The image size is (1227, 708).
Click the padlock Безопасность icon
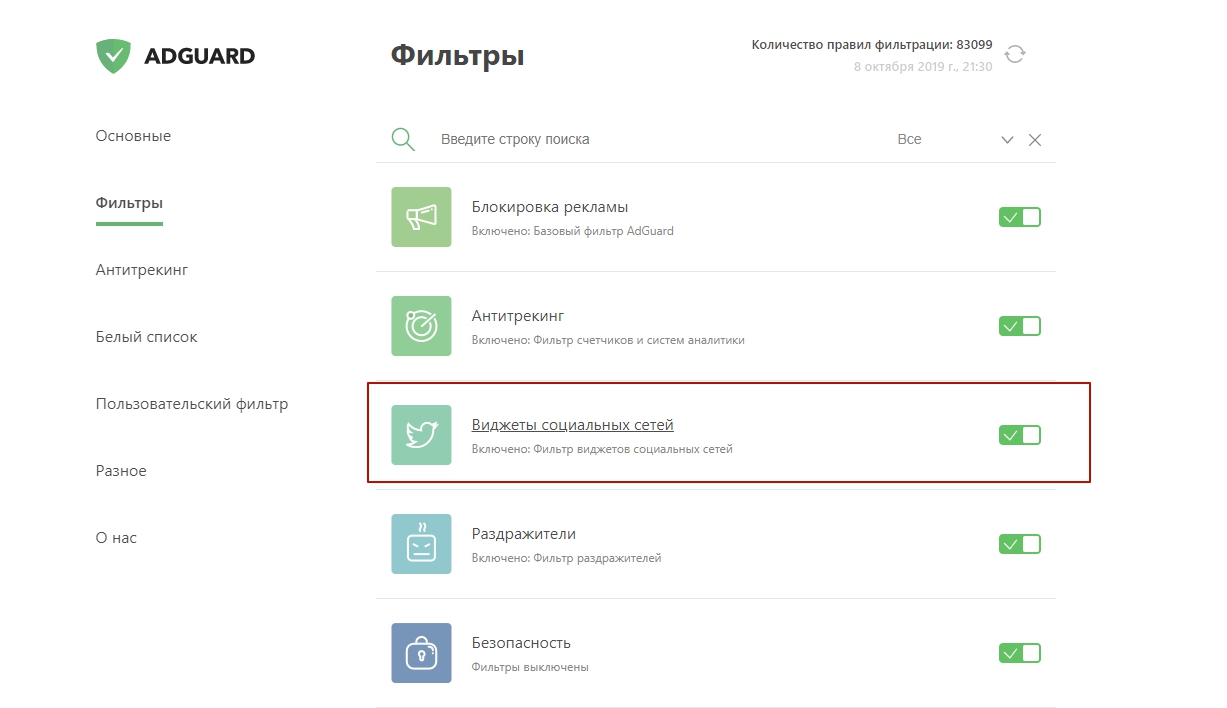tap(421, 653)
